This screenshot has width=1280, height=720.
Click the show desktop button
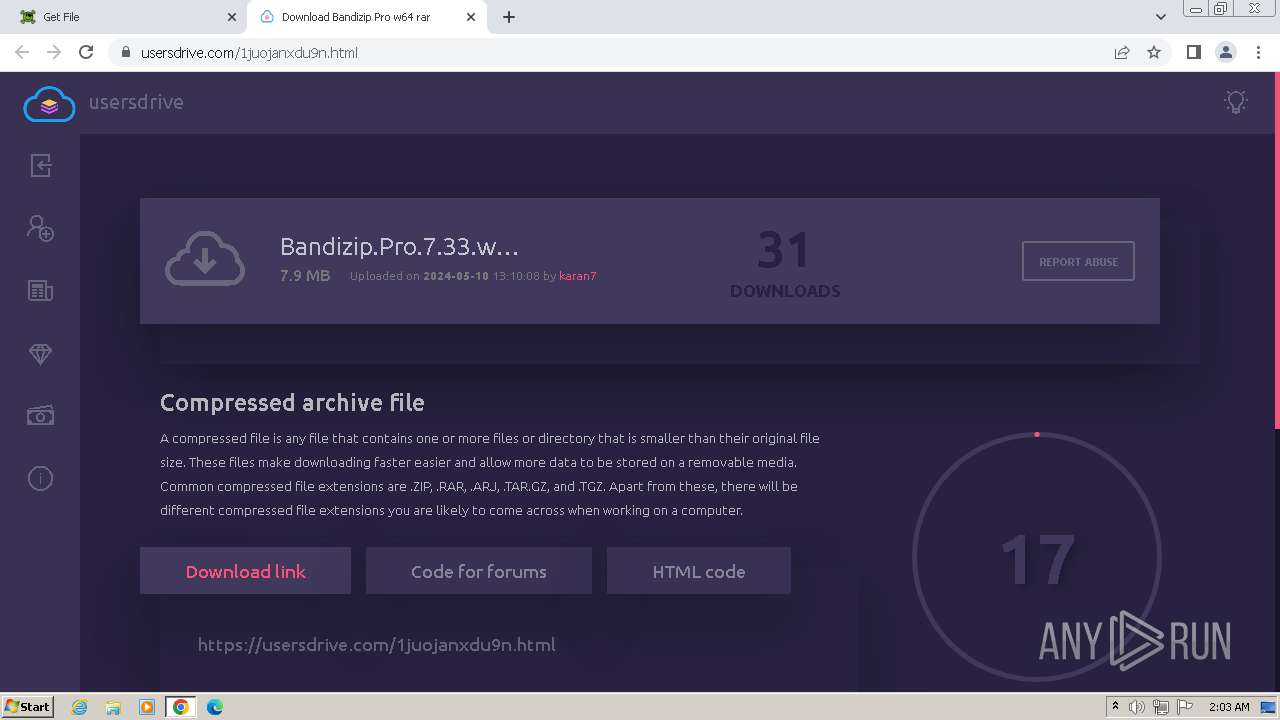click(1268, 707)
